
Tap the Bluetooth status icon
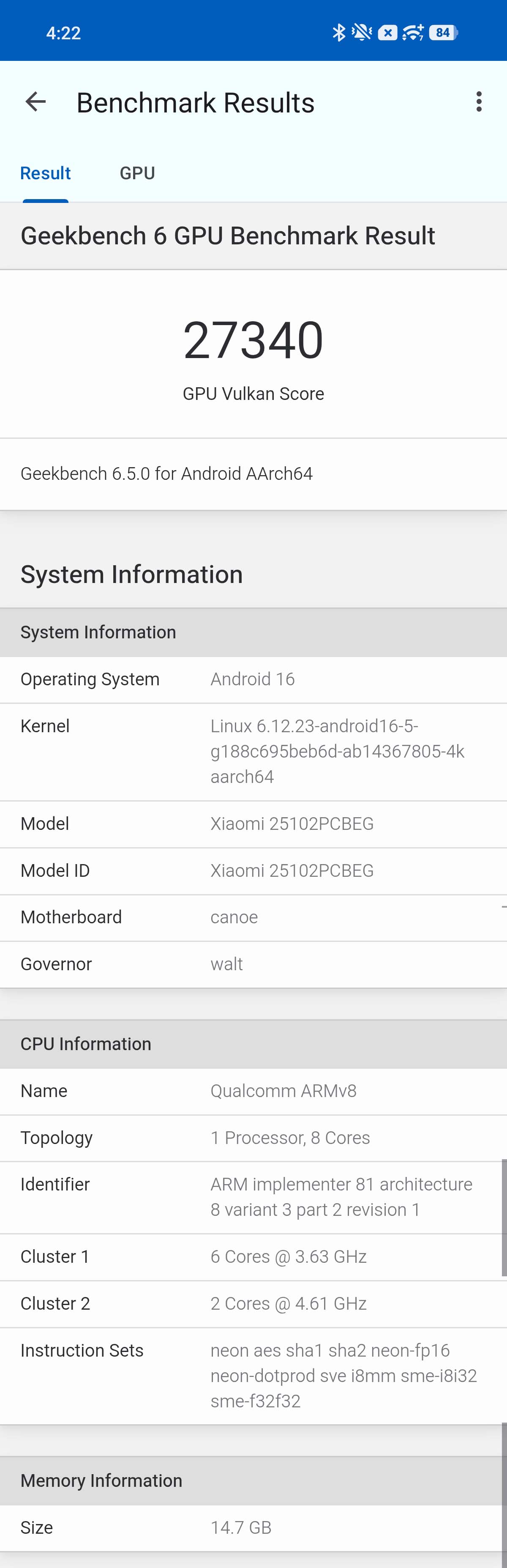tap(338, 32)
